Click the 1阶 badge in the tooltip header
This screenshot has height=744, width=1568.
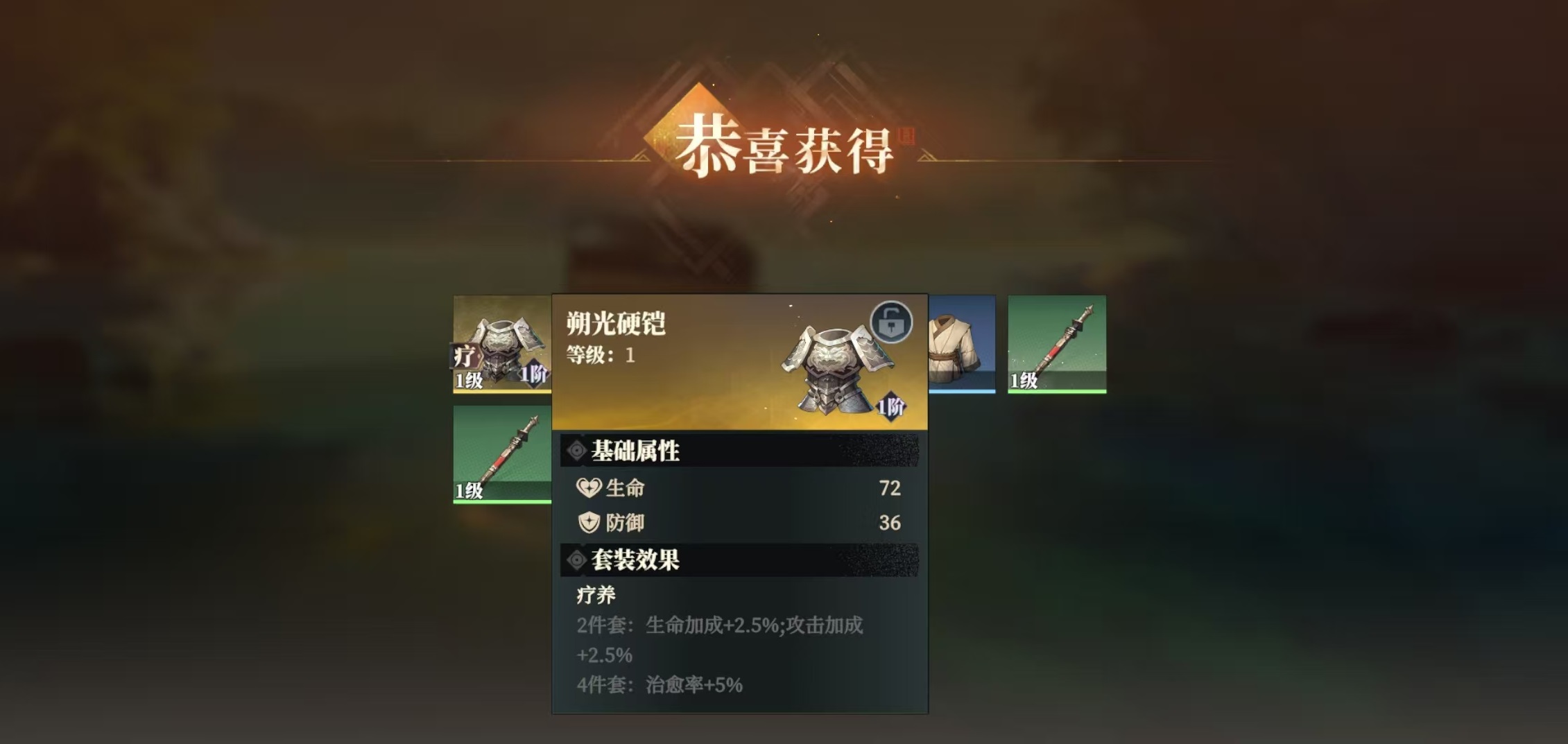tap(891, 407)
